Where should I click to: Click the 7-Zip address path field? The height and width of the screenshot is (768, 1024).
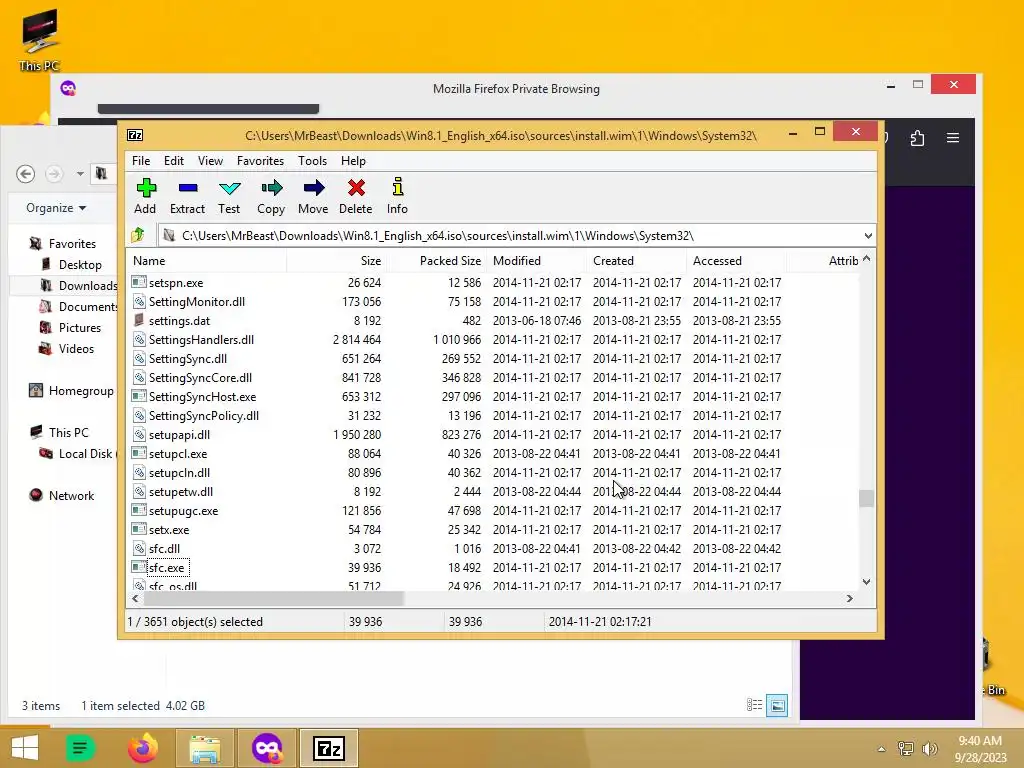pyautogui.click(x=516, y=236)
